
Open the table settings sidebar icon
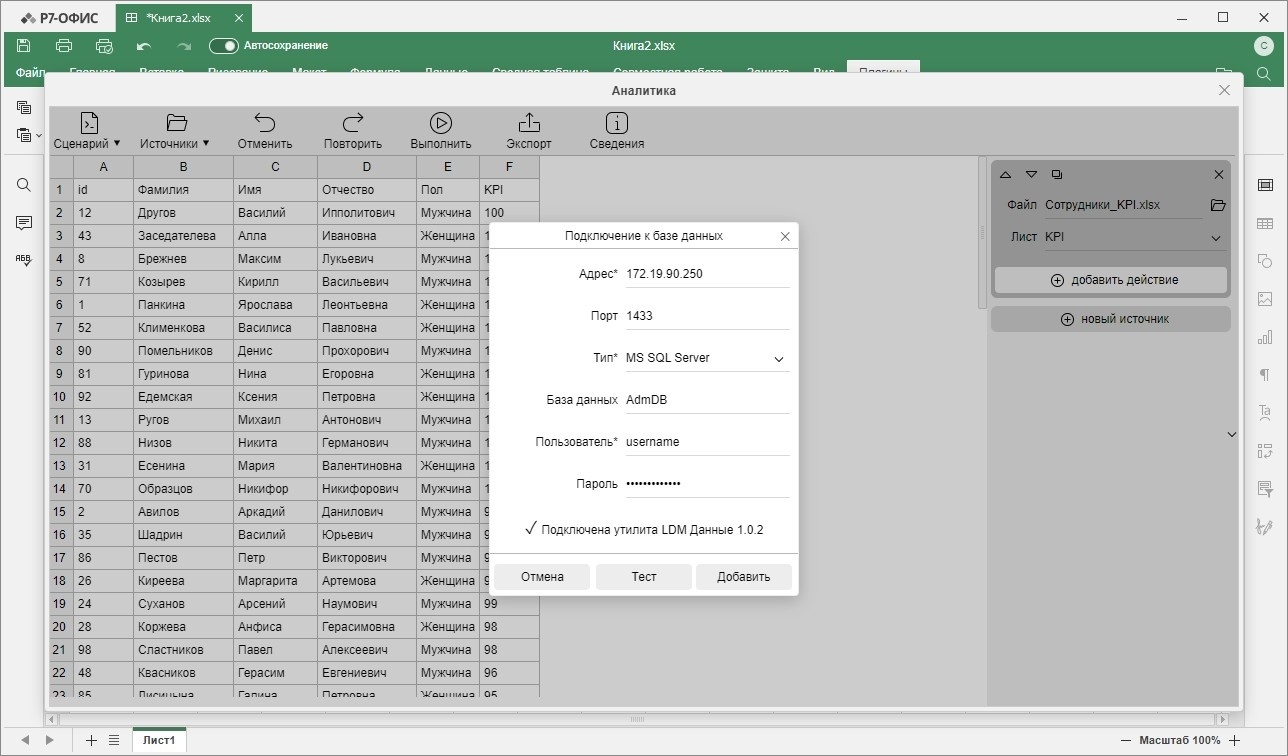1265,223
